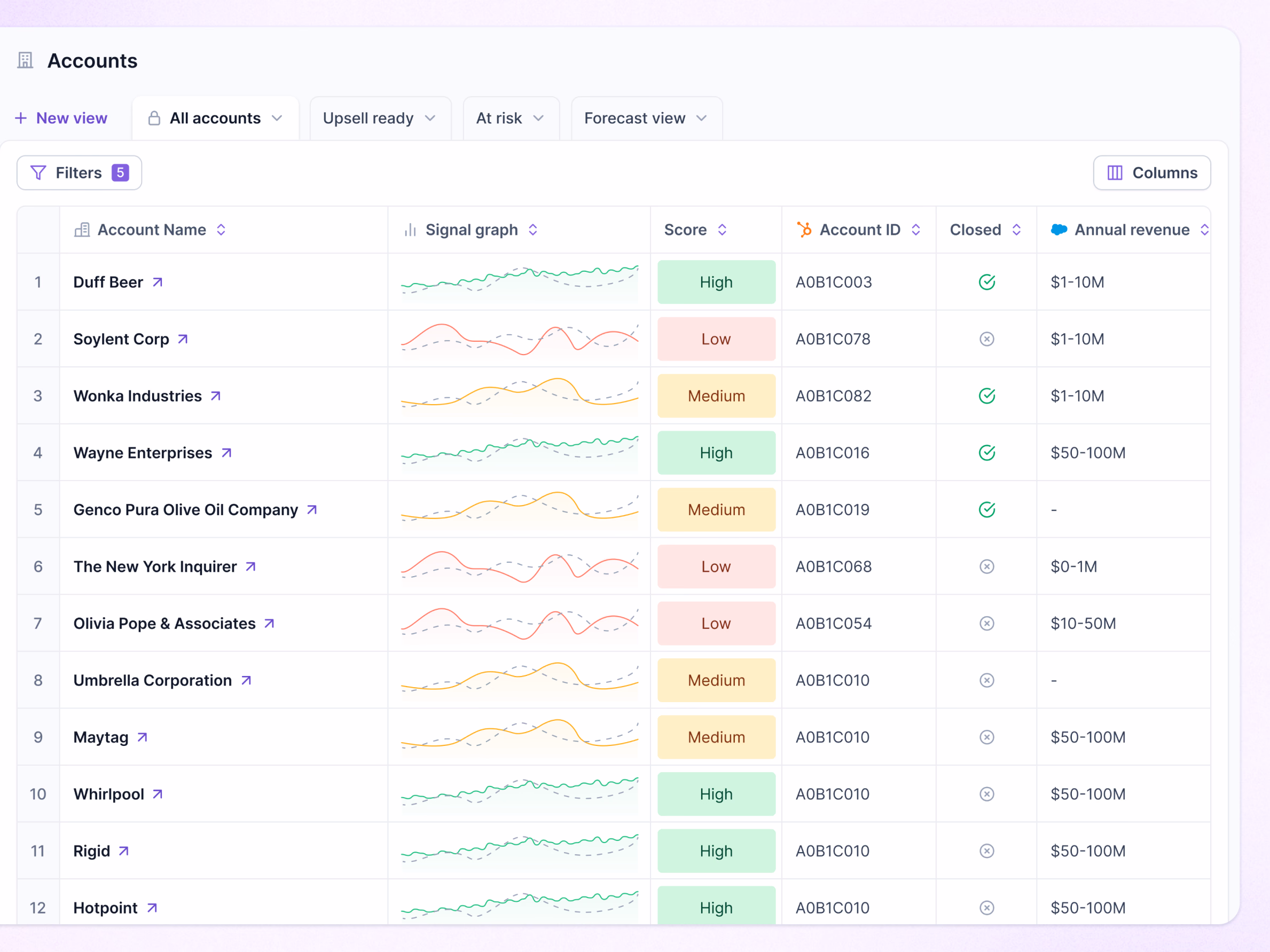Open Genco Pura Olive Oil Company arrow

[x=312, y=509]
